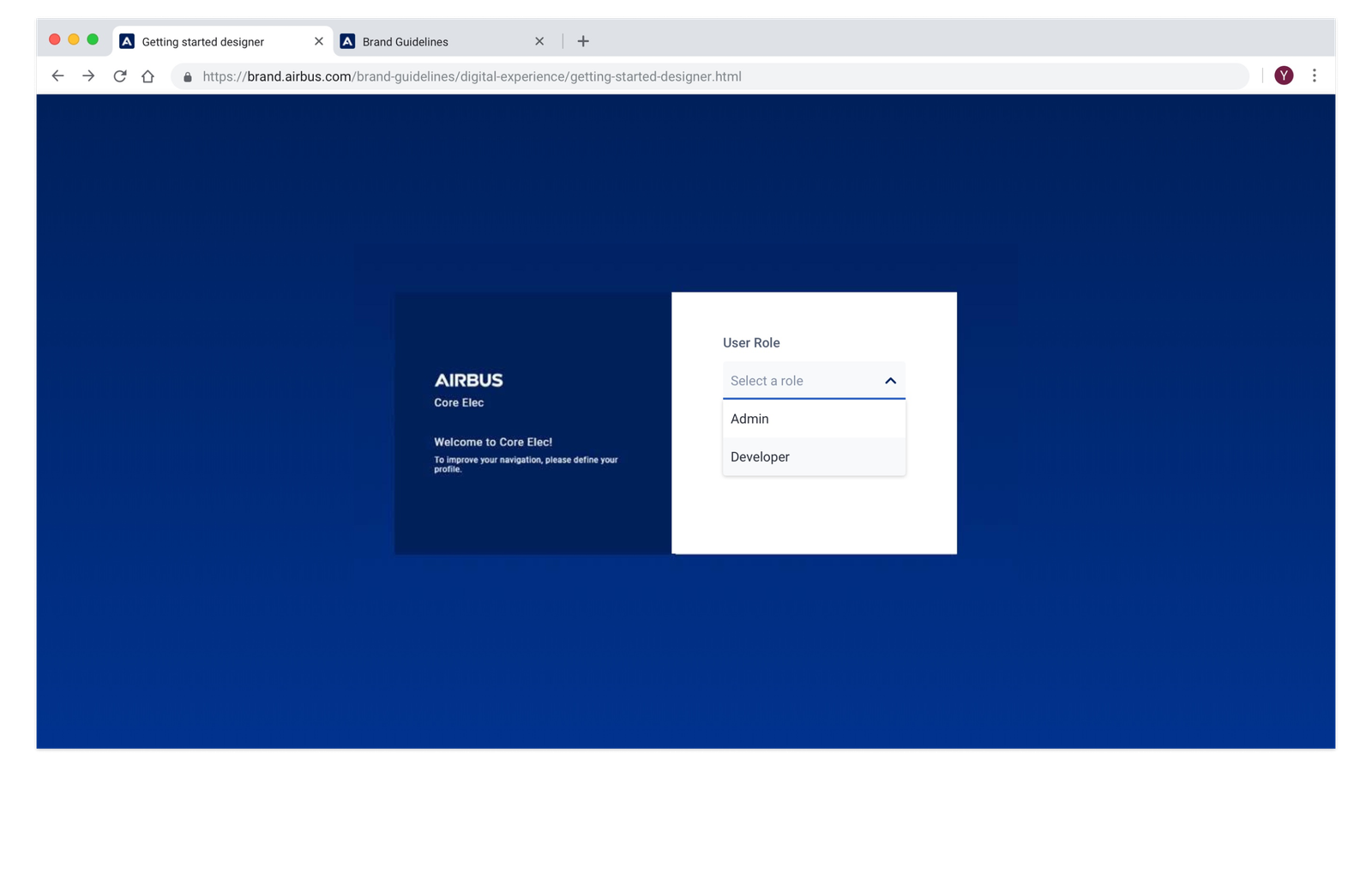Go to the browser home page

[147, 76]
